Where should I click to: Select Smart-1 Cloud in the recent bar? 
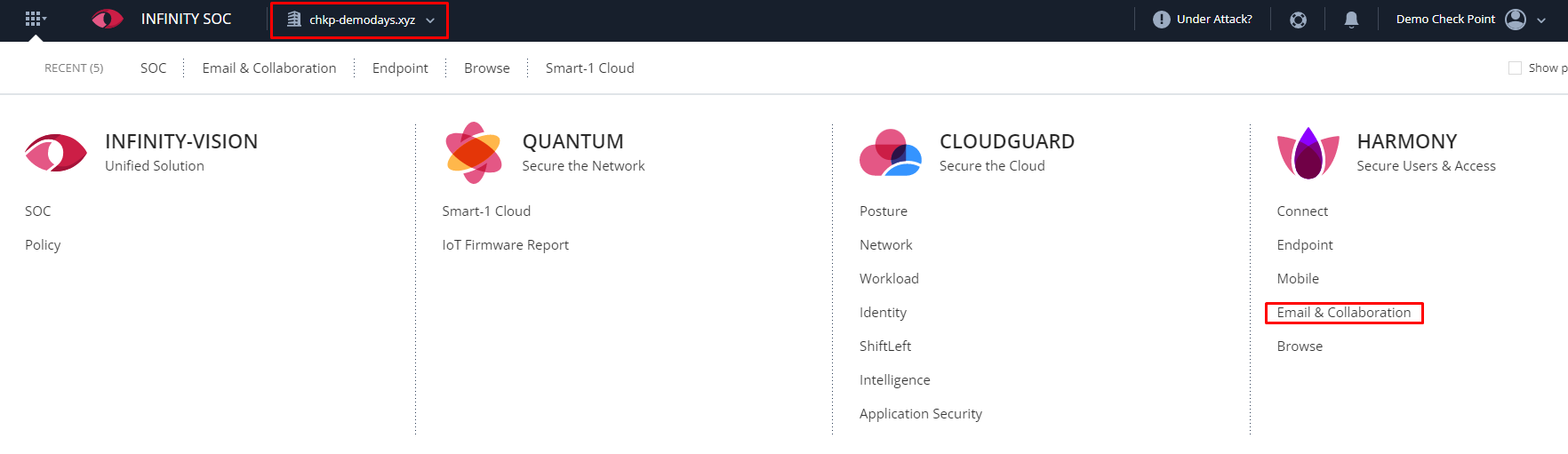[589, 68]
